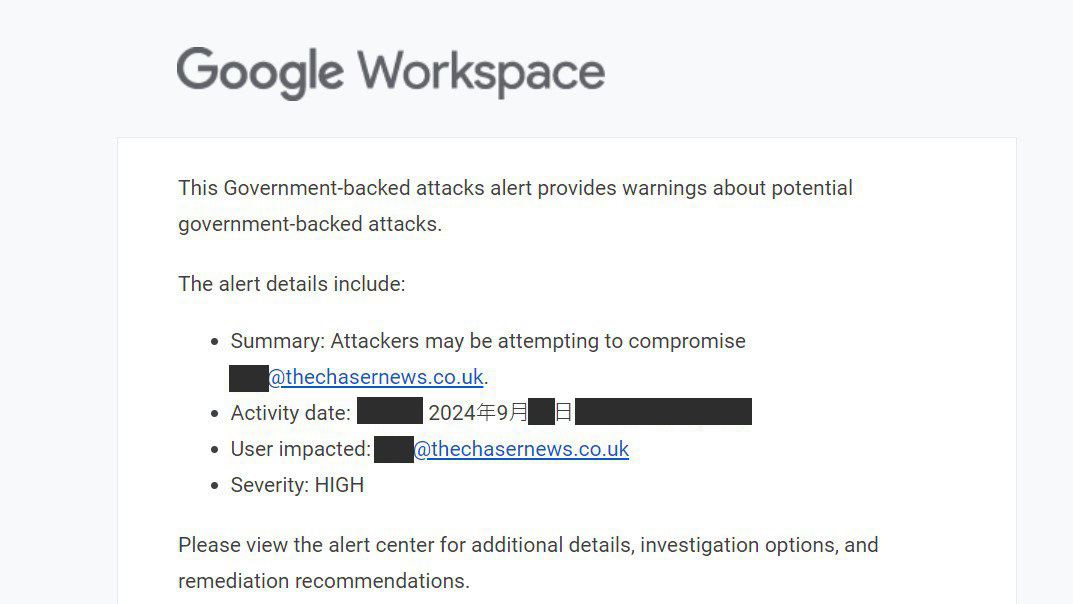This screenshot has height=604, width=1073.
Task: Click the line 'The alert details include:'
Action: point(292,284)
